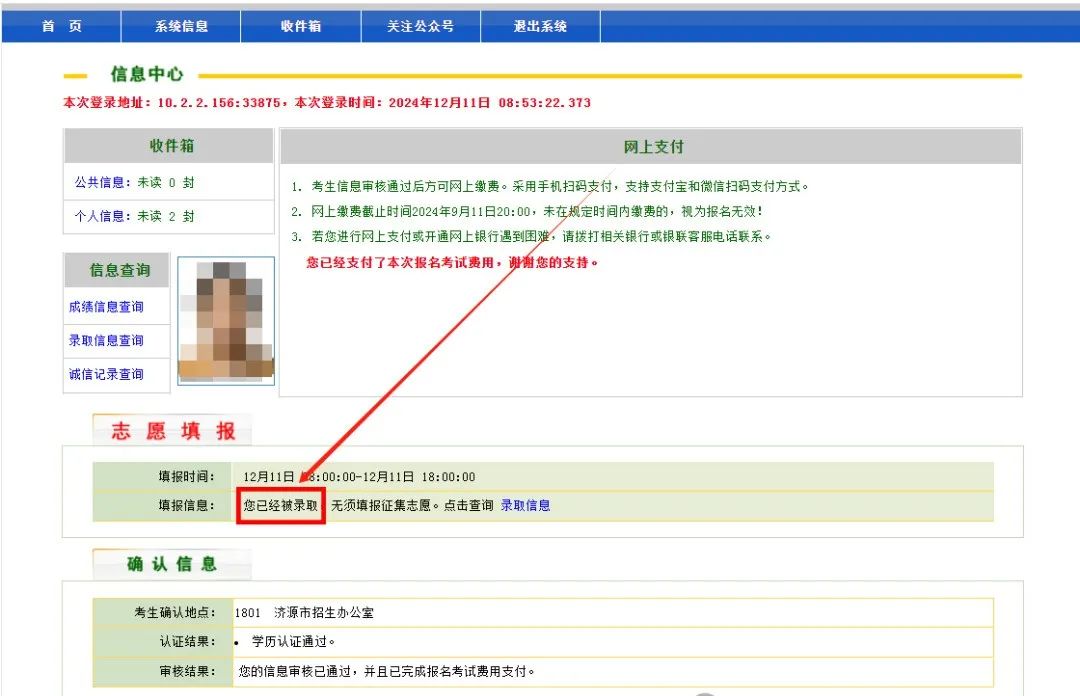Open the 诚信记录查询 link
1080x696 pixels.
[x=106, y=374]
